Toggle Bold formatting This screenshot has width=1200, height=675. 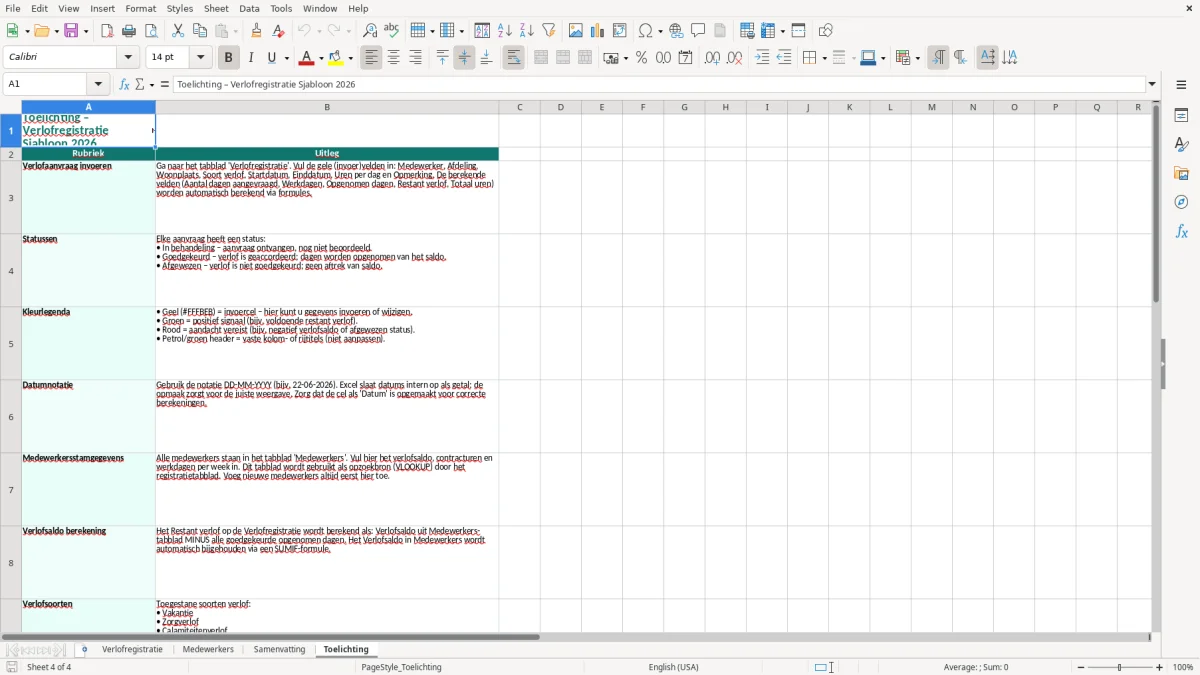(228, 58)
